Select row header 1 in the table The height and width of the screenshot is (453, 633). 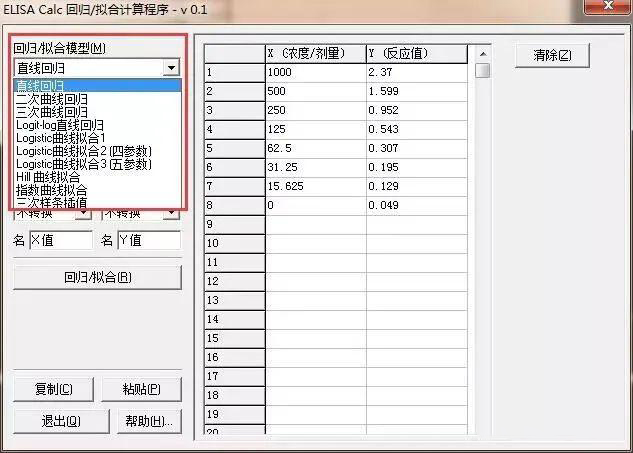235,73
